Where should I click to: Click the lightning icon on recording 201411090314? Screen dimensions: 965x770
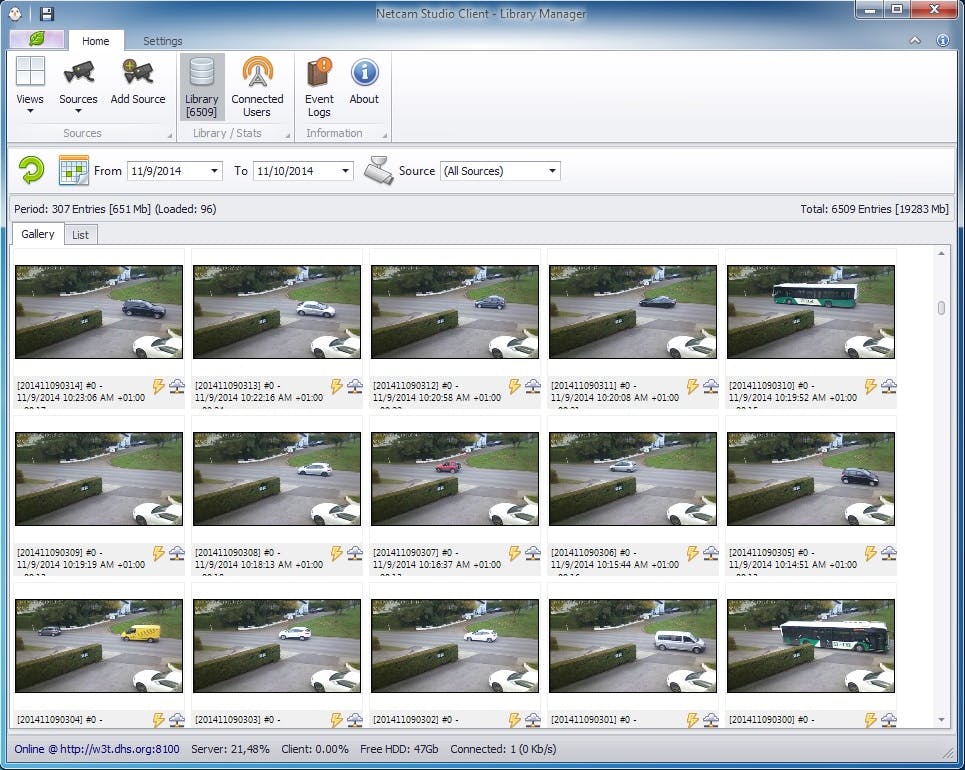(157, 387)
